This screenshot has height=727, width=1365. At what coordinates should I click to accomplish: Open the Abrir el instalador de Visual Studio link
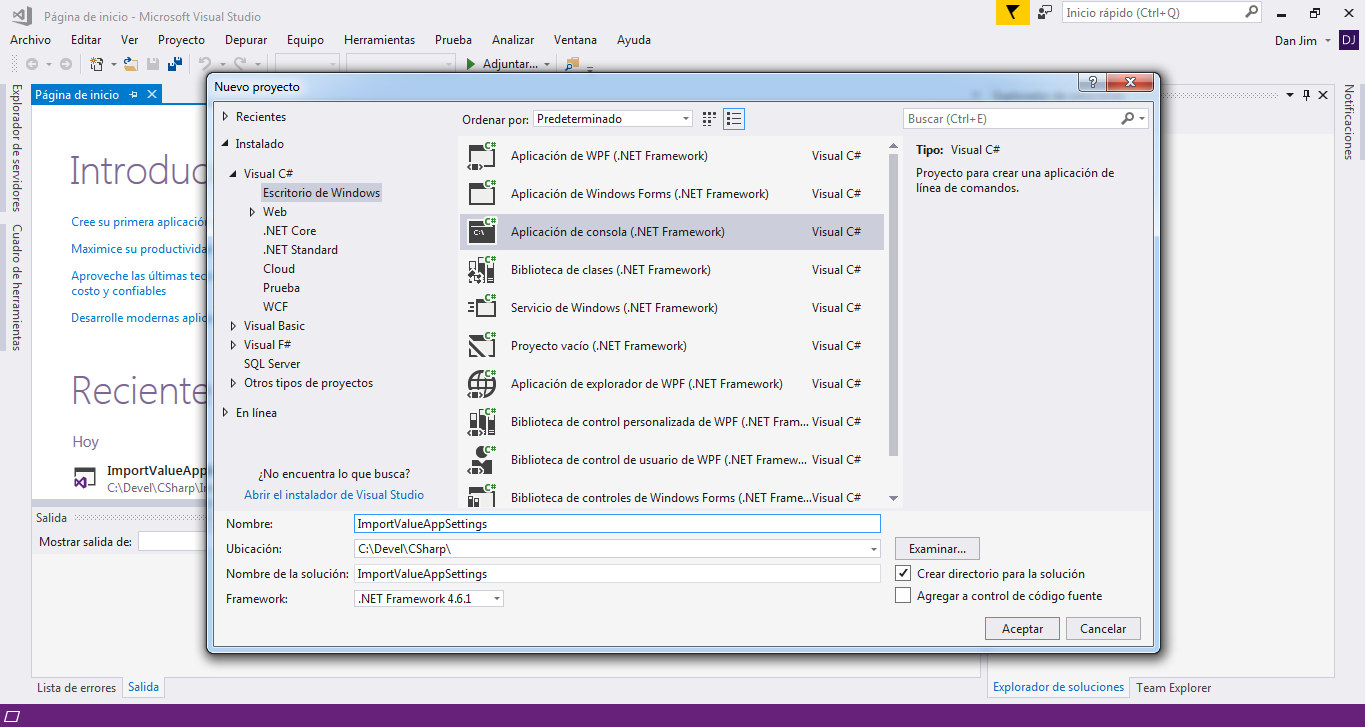[x=334, y=495]
